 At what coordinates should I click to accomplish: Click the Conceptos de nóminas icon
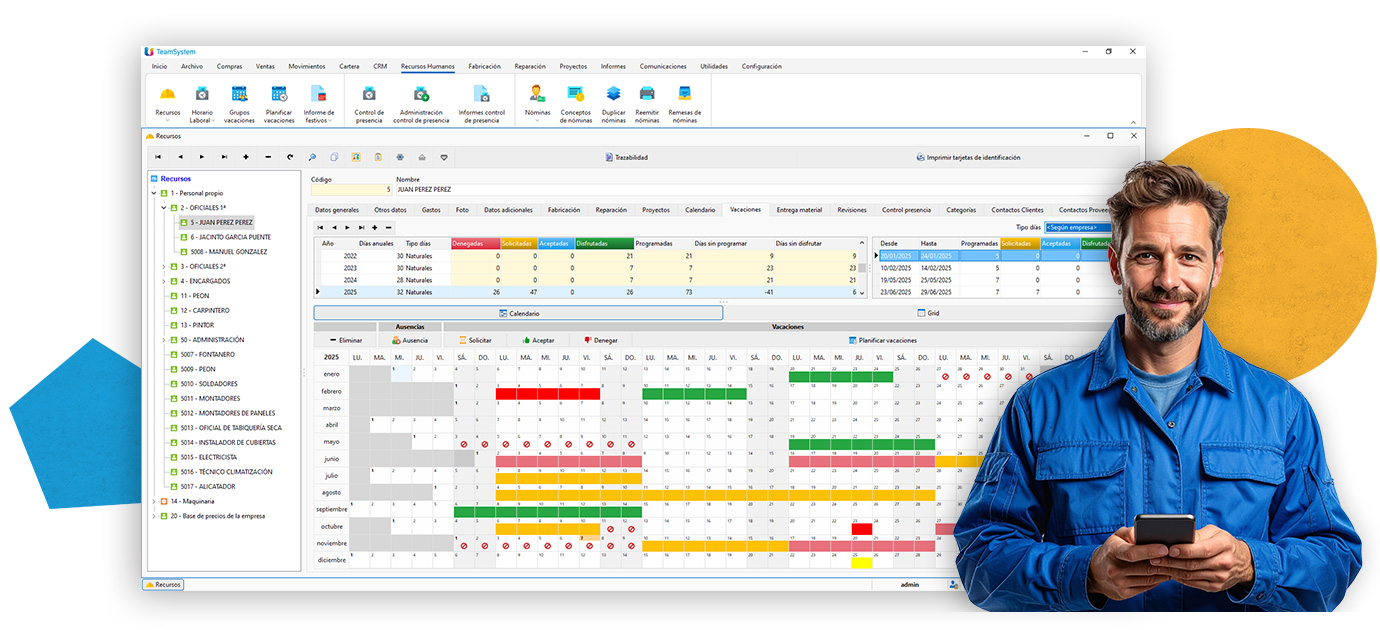click(576, 95)
